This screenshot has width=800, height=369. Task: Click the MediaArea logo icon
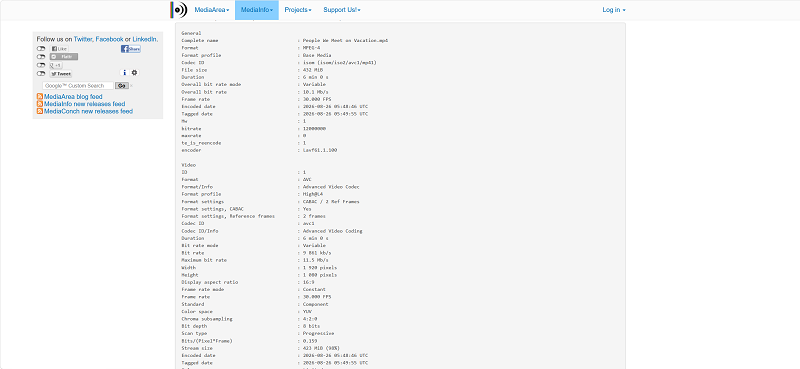pyautogui.click(x=179, y=10)
